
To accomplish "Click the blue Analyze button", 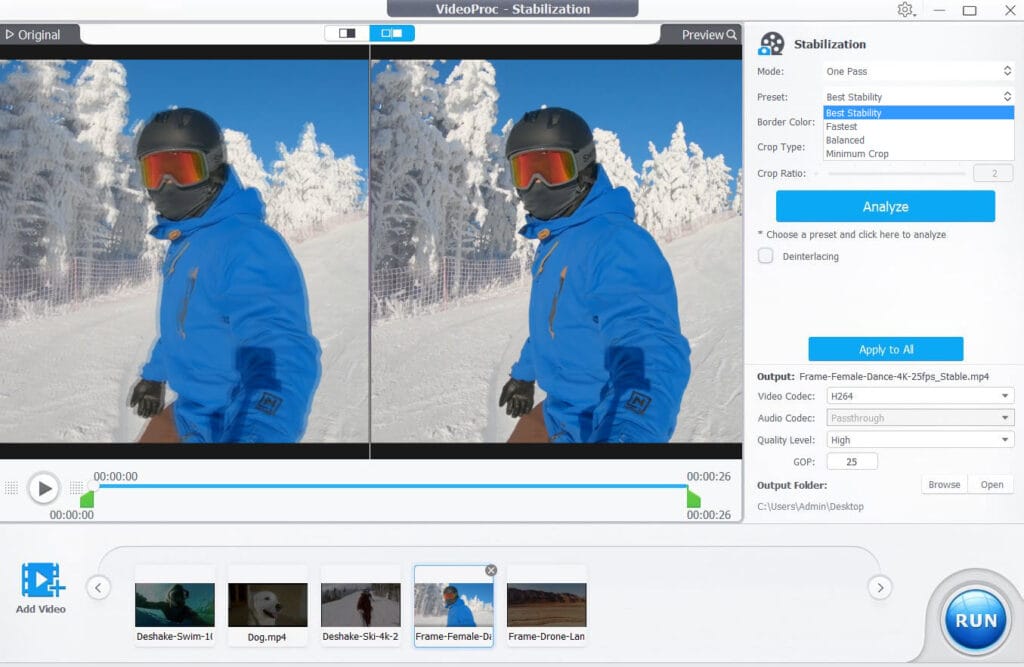I will tap(885, 207).
